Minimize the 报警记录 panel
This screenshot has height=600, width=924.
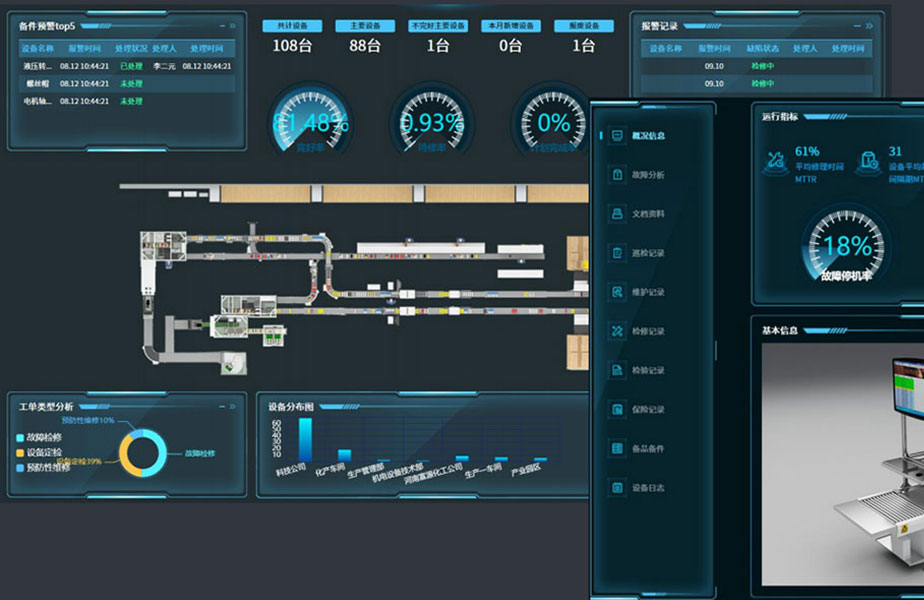click(x=858, y=26)
